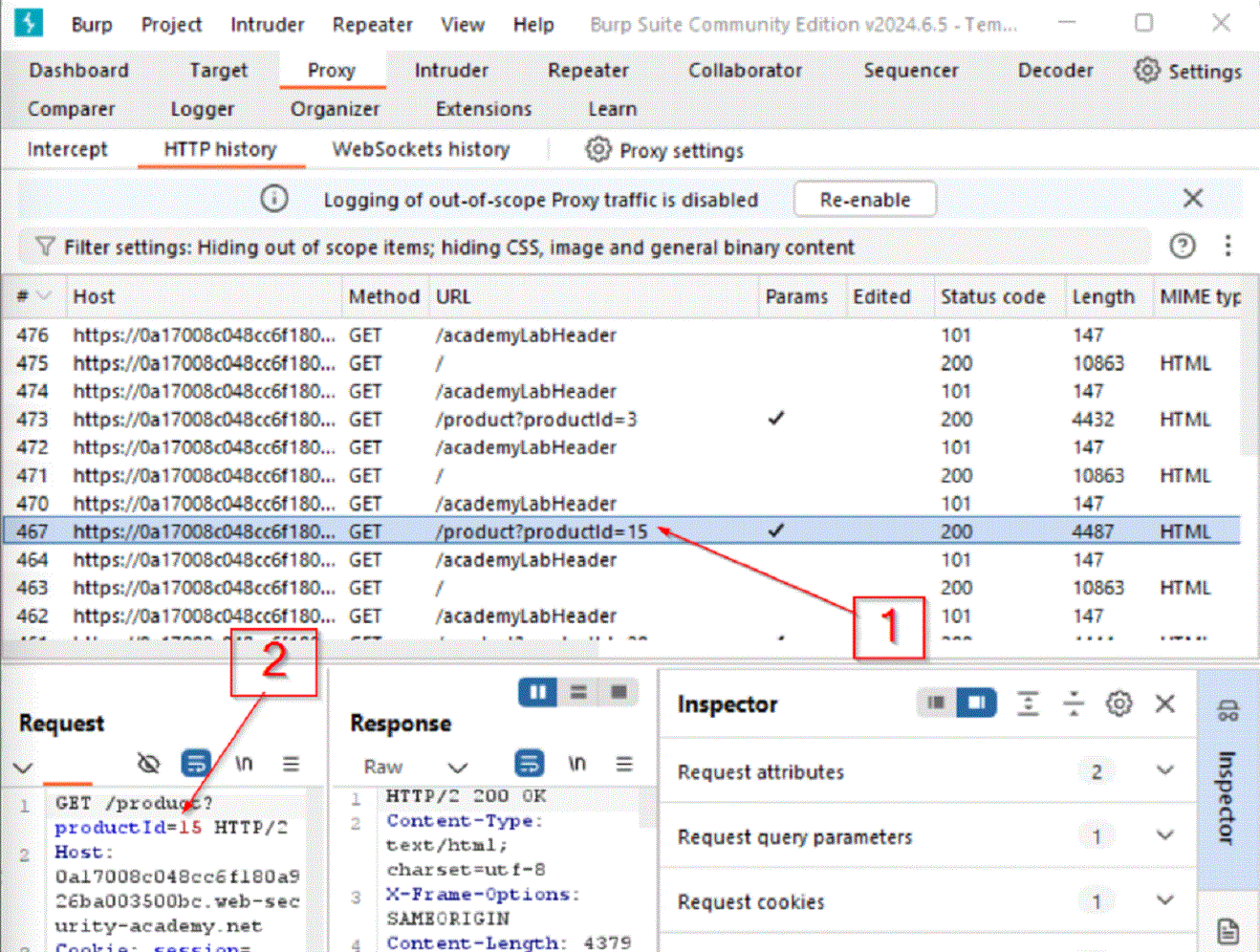Image resolution: width=1260 pixels, height=952 pixels.
Task: Open the Inspector panel settings gear
Action: [1119, 704]
